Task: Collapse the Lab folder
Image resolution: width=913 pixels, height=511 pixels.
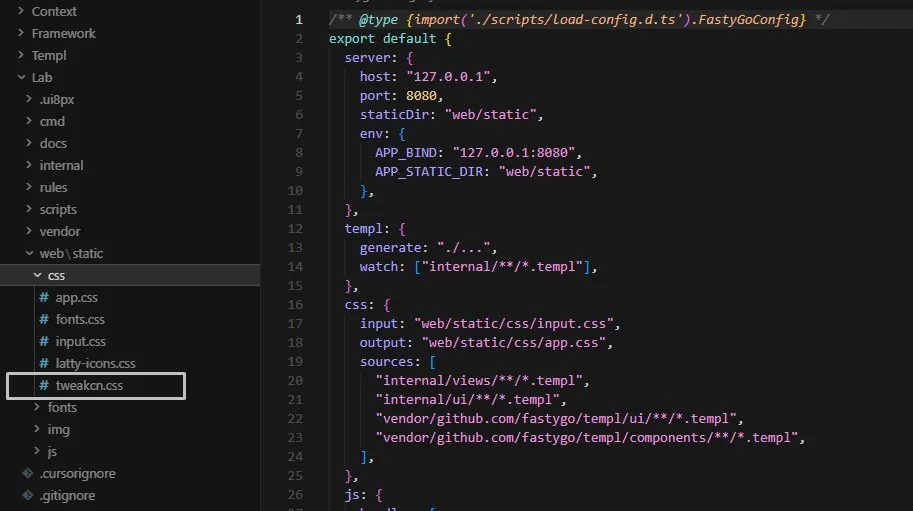Action: pyautogui.click(x=22, y=77)
